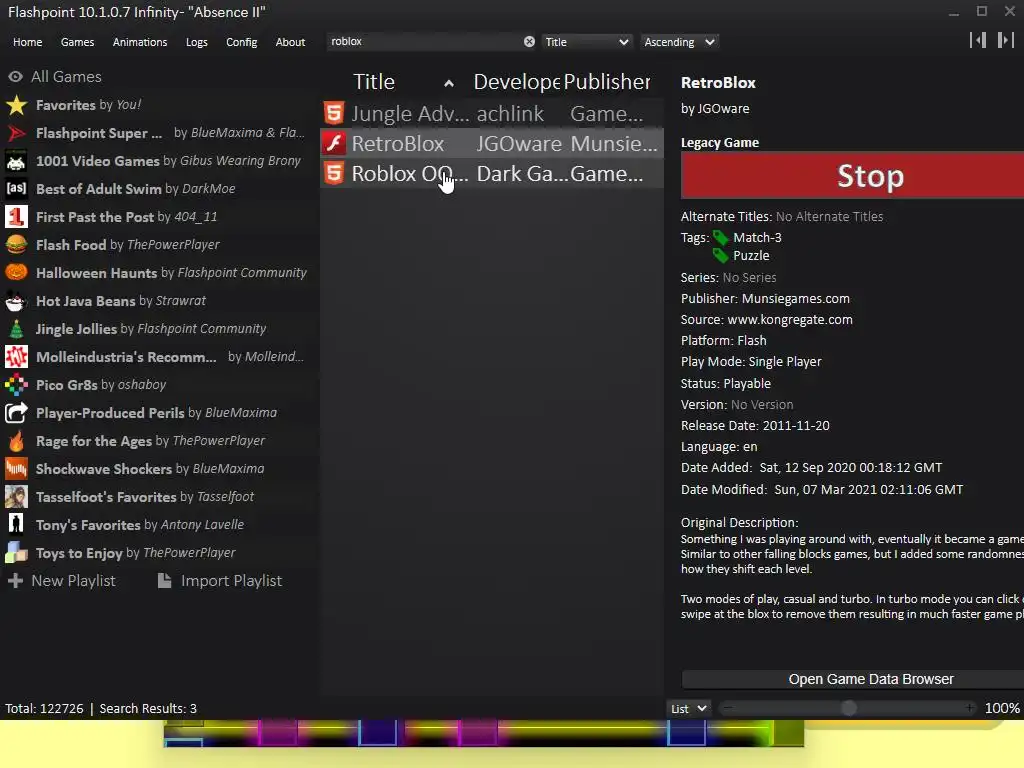Open the Config tab

pos(242,42)
